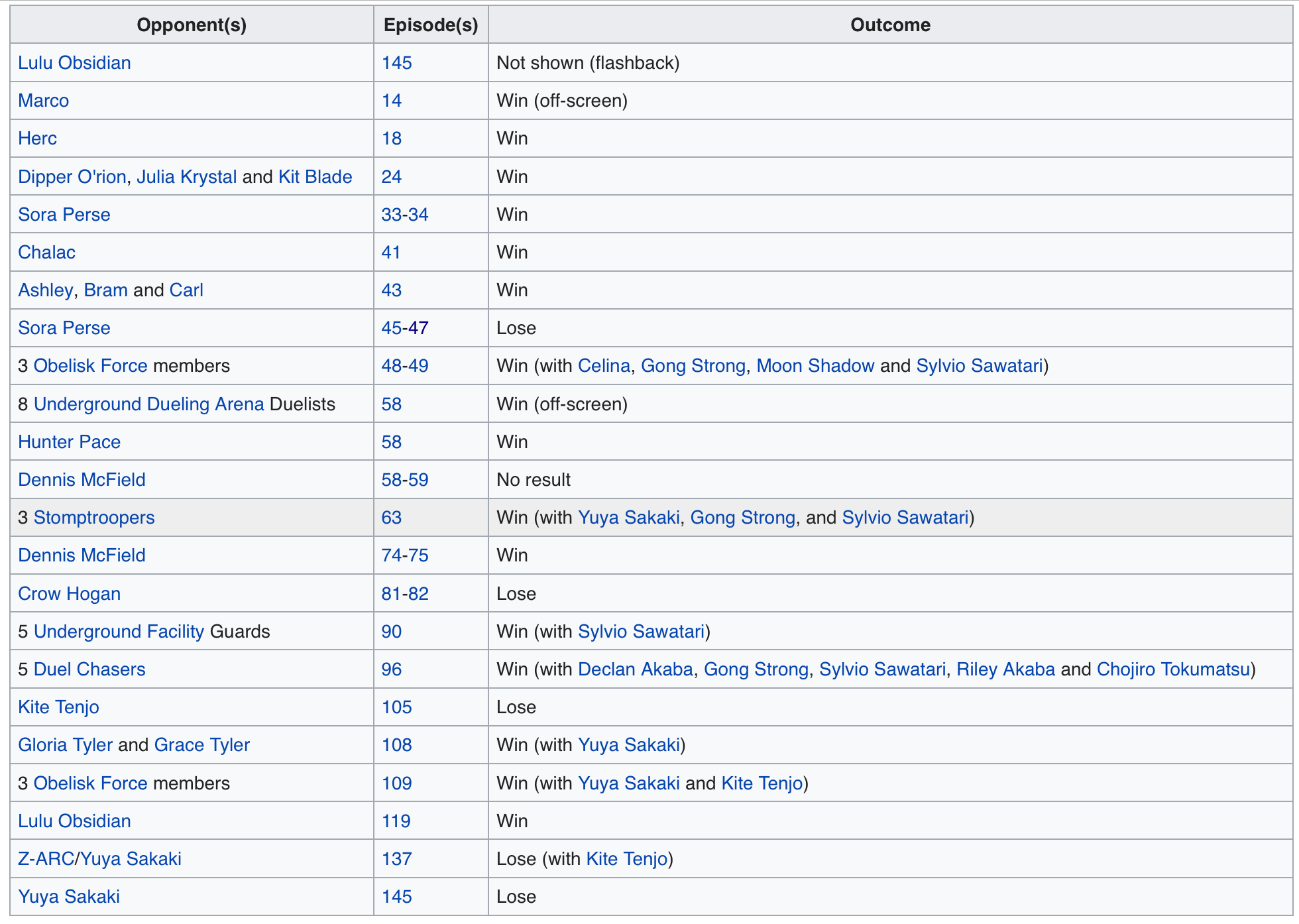Open the Underground Facility link
Image resolution: width=1299 pixels, height=924 pixels.
pos(119,632)
